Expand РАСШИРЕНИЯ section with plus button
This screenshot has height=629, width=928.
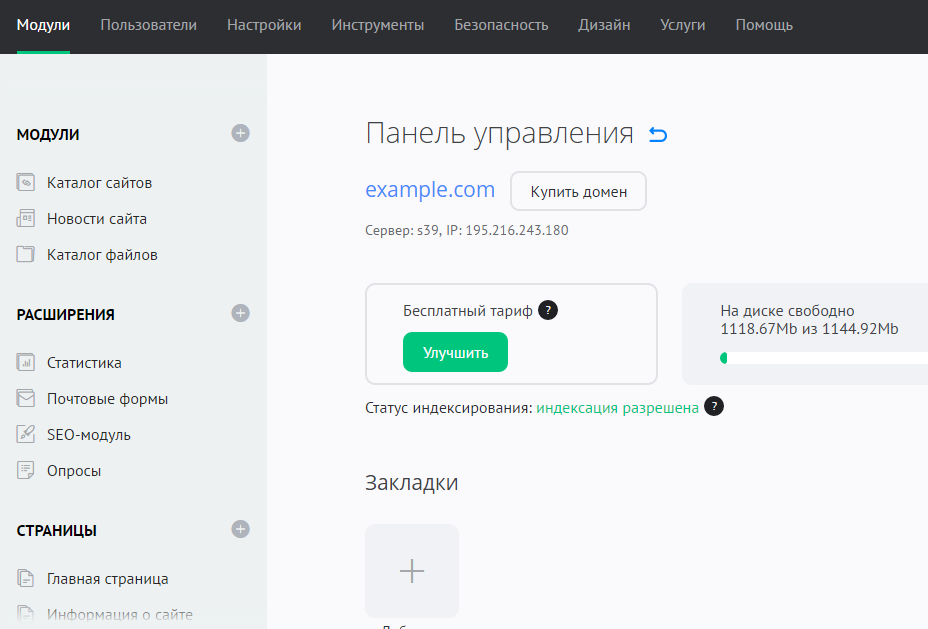(x=240, y=313)
